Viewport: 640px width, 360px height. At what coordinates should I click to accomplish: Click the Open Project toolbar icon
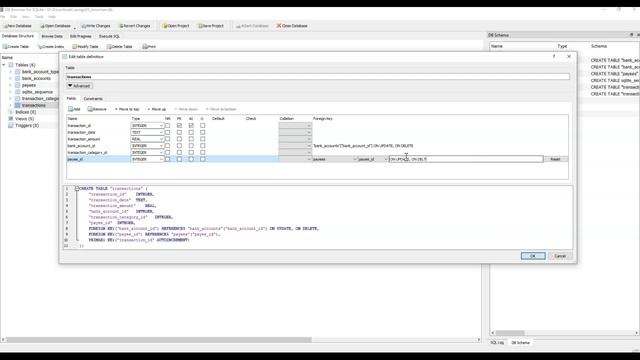tap(165, 26)
